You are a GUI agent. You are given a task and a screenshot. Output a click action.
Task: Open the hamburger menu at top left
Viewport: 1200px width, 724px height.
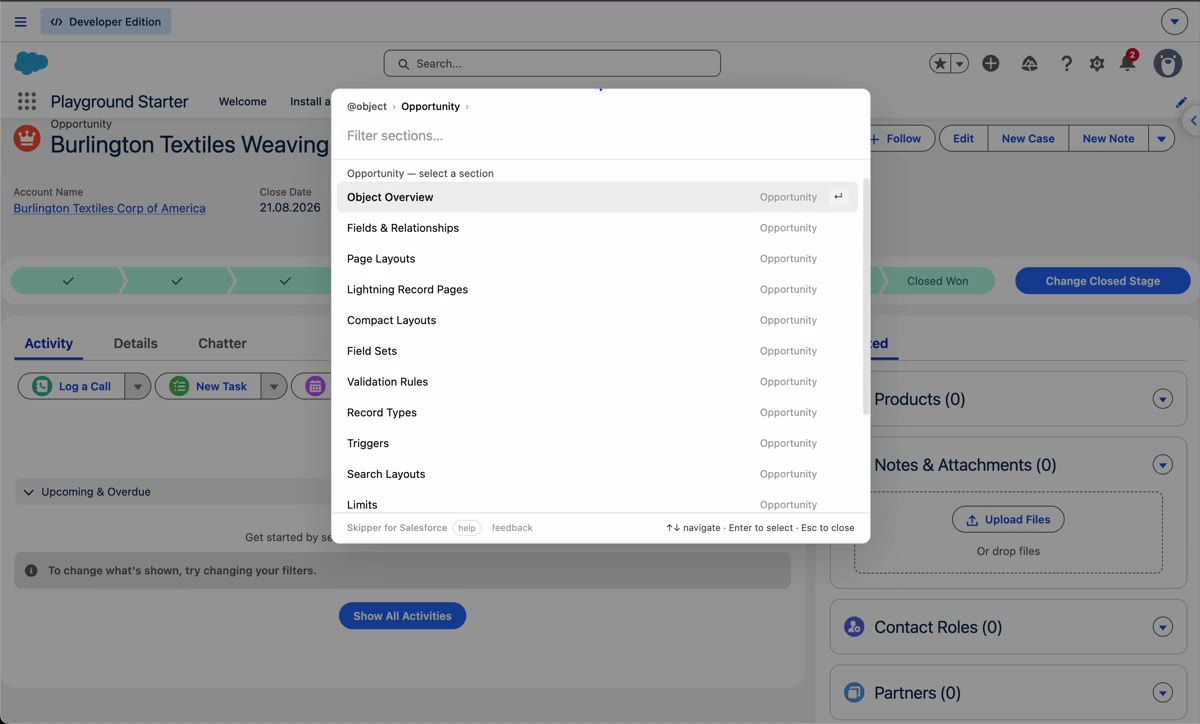pyautogui.click(x=20, y=22)
